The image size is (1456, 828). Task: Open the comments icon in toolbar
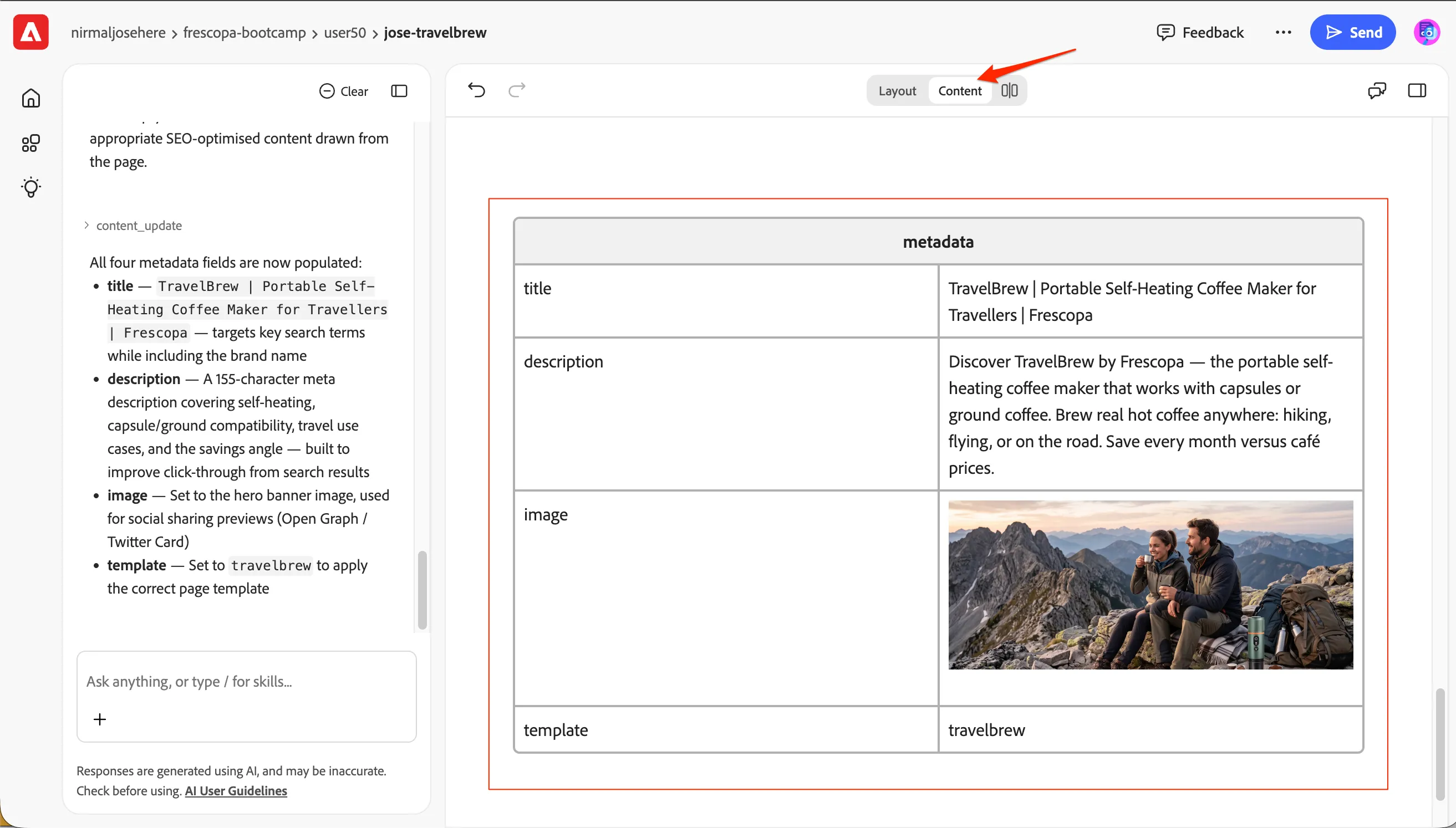[x=1377, y=90]
